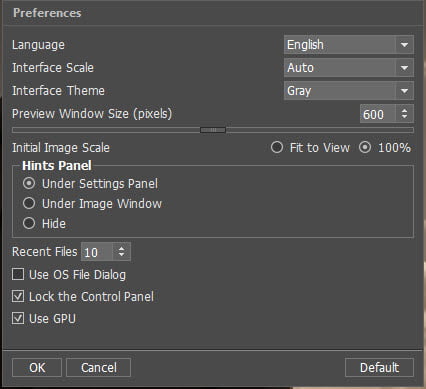
Task: Click the Recent Files number field
Action: click(x=97, y=252)
